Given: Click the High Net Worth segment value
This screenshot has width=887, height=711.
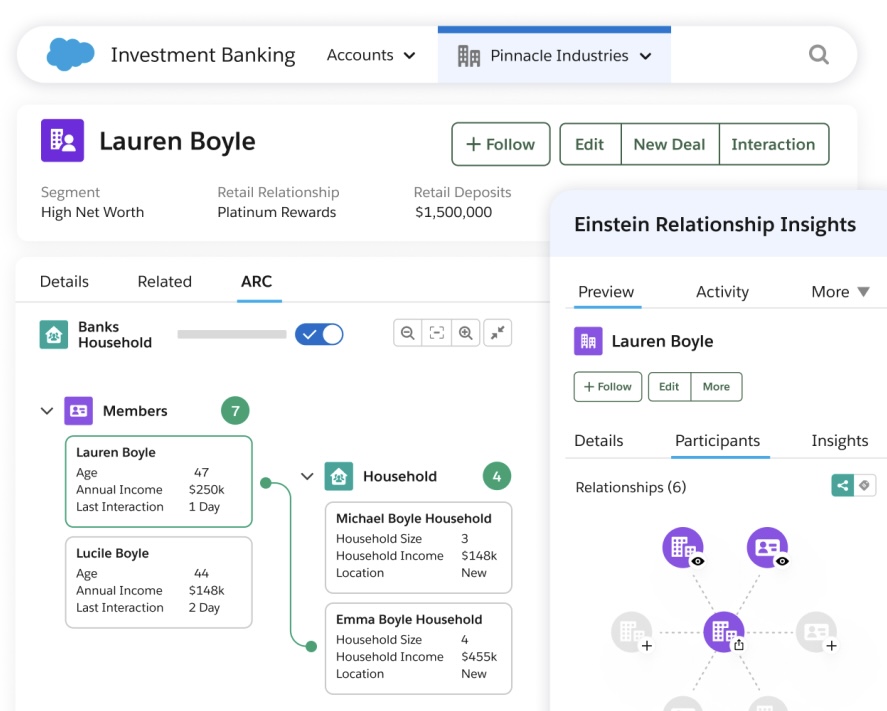Looking at the screenshot, I should coord(92,212).
